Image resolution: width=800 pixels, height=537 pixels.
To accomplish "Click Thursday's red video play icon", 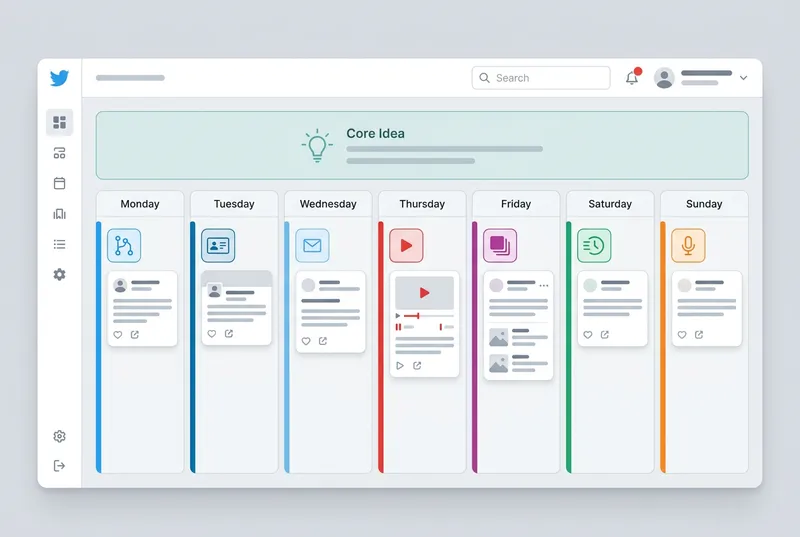I will coord(406,245).
